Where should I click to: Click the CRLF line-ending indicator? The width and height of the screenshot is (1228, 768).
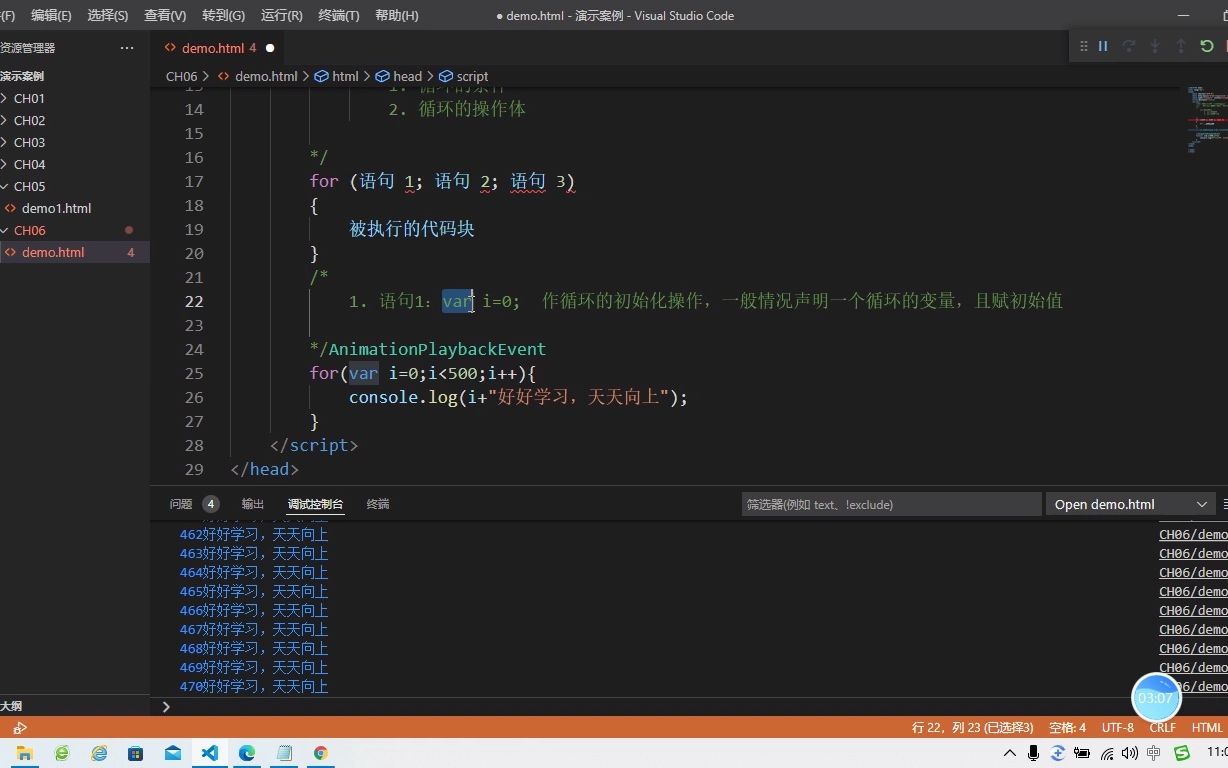(1162, 727)
